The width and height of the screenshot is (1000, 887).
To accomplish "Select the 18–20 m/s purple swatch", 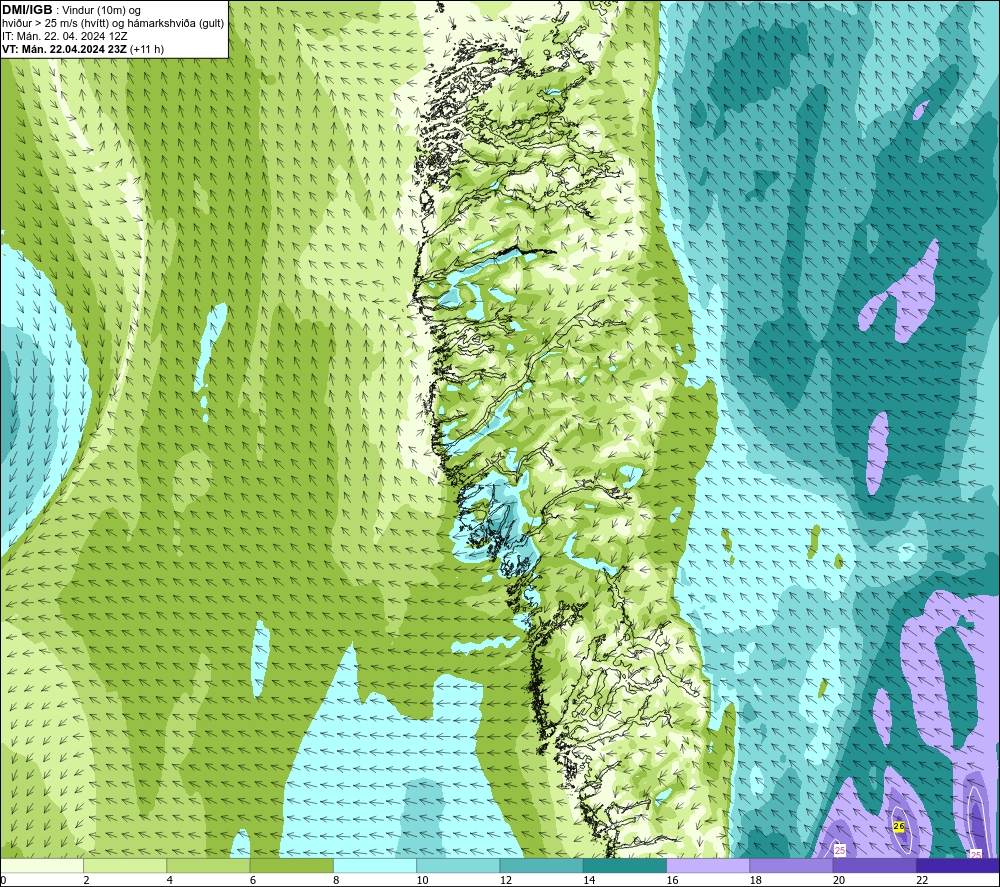I will (x=791, y=865).
